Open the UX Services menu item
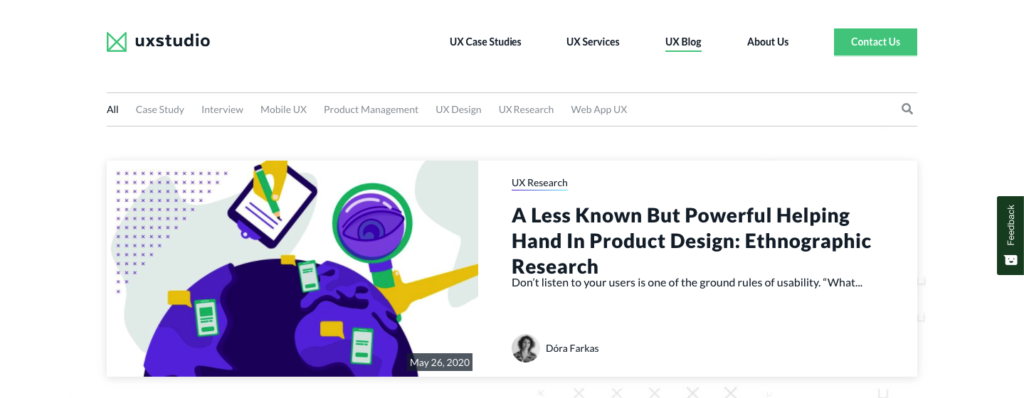Screen dimensions: 1024x398 (x=593, y=42)
